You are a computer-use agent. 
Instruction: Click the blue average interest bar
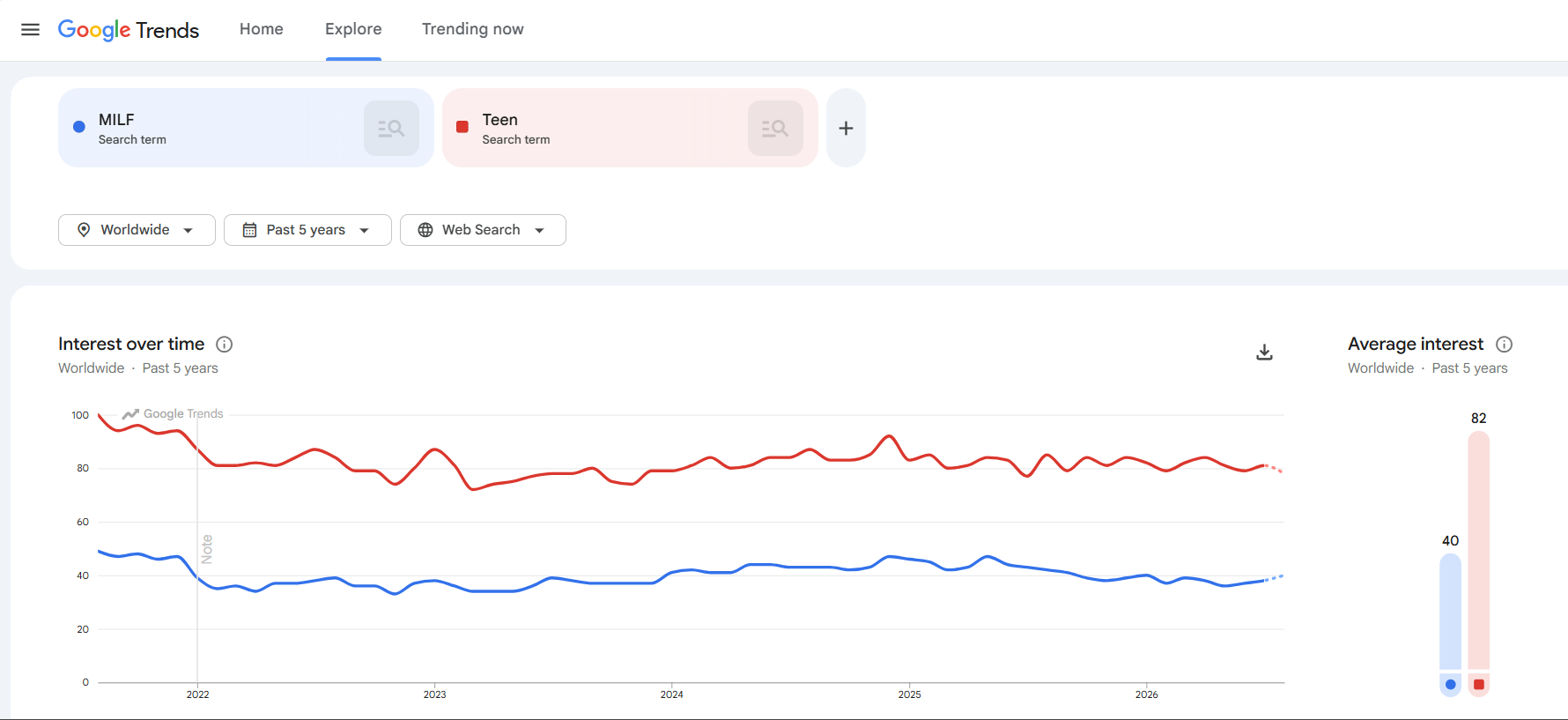1450,612
